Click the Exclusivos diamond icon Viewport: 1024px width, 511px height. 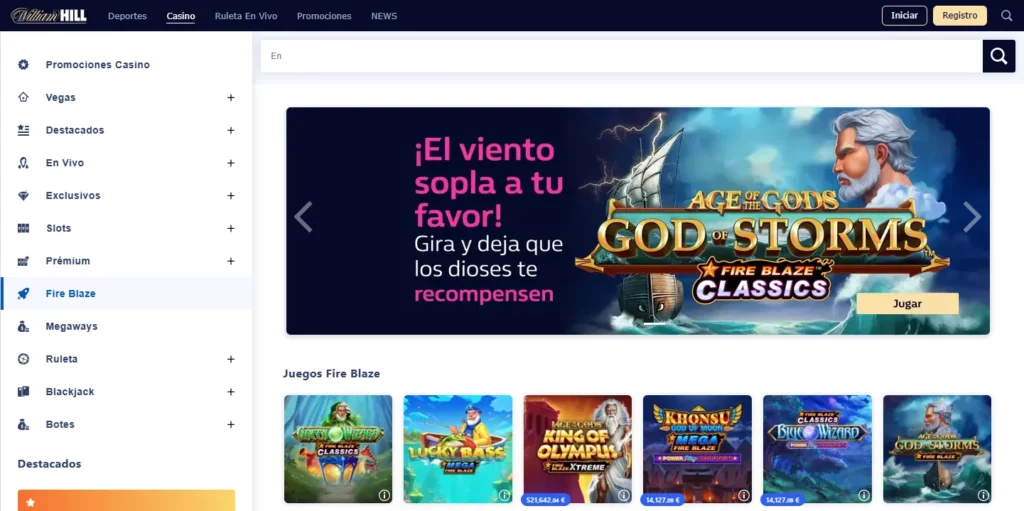24,195
